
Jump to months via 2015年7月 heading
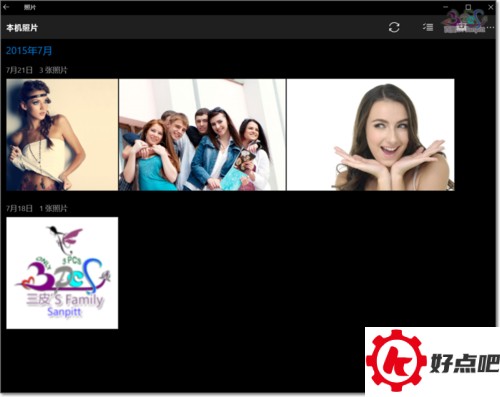click(x=29, y=51)
